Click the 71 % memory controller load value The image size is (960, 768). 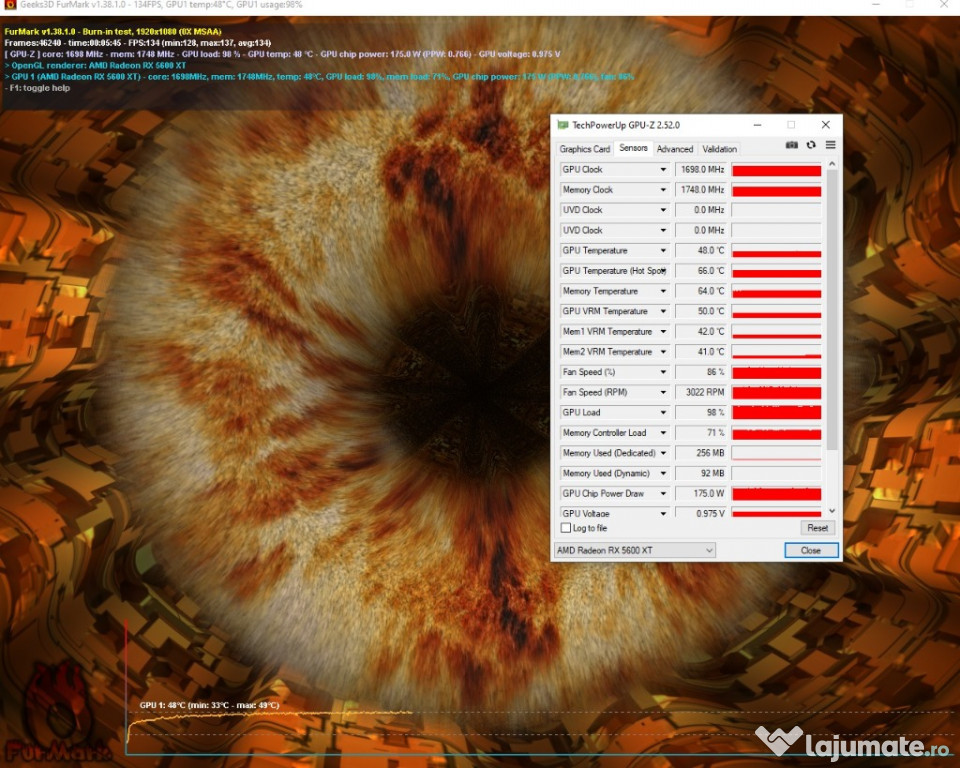coord(701,432)
